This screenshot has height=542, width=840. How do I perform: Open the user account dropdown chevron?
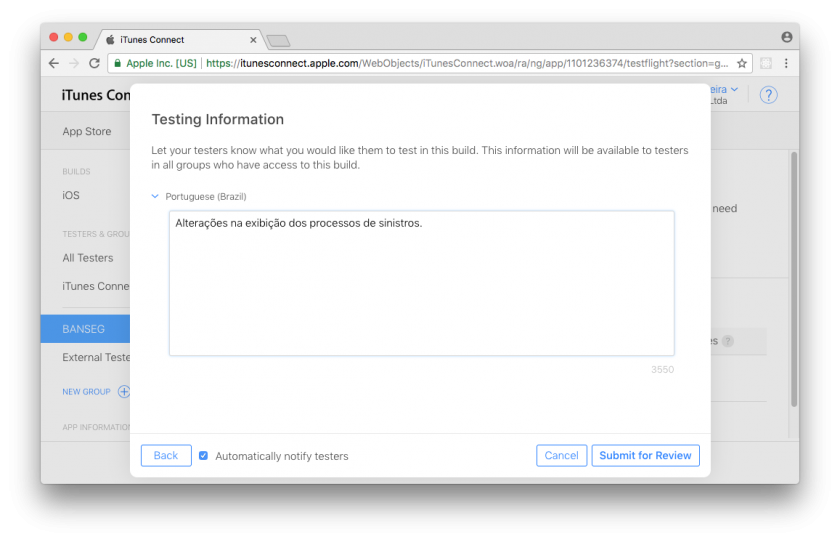(x=735, y=90)
